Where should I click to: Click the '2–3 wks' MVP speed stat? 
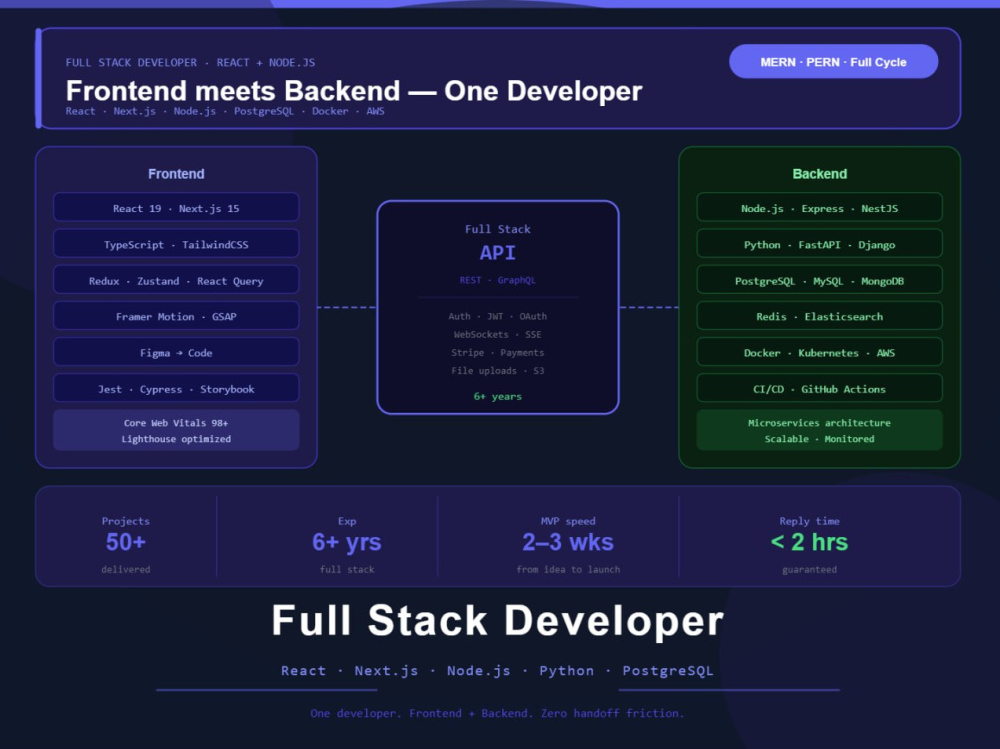click(568, 542)
